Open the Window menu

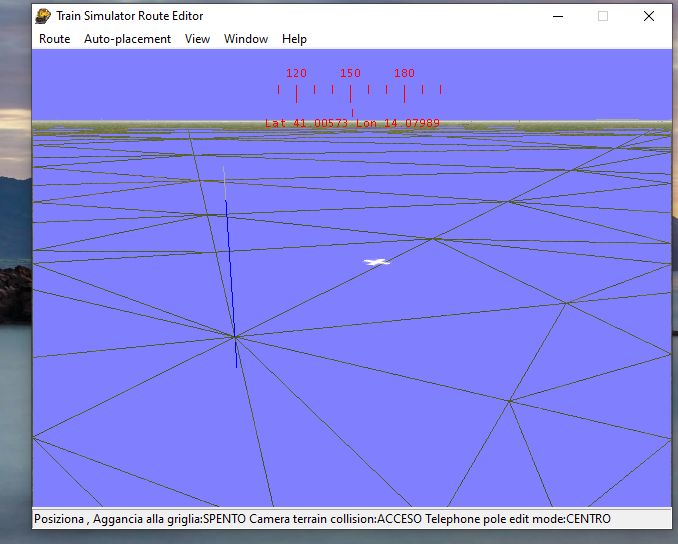[246, 39]
